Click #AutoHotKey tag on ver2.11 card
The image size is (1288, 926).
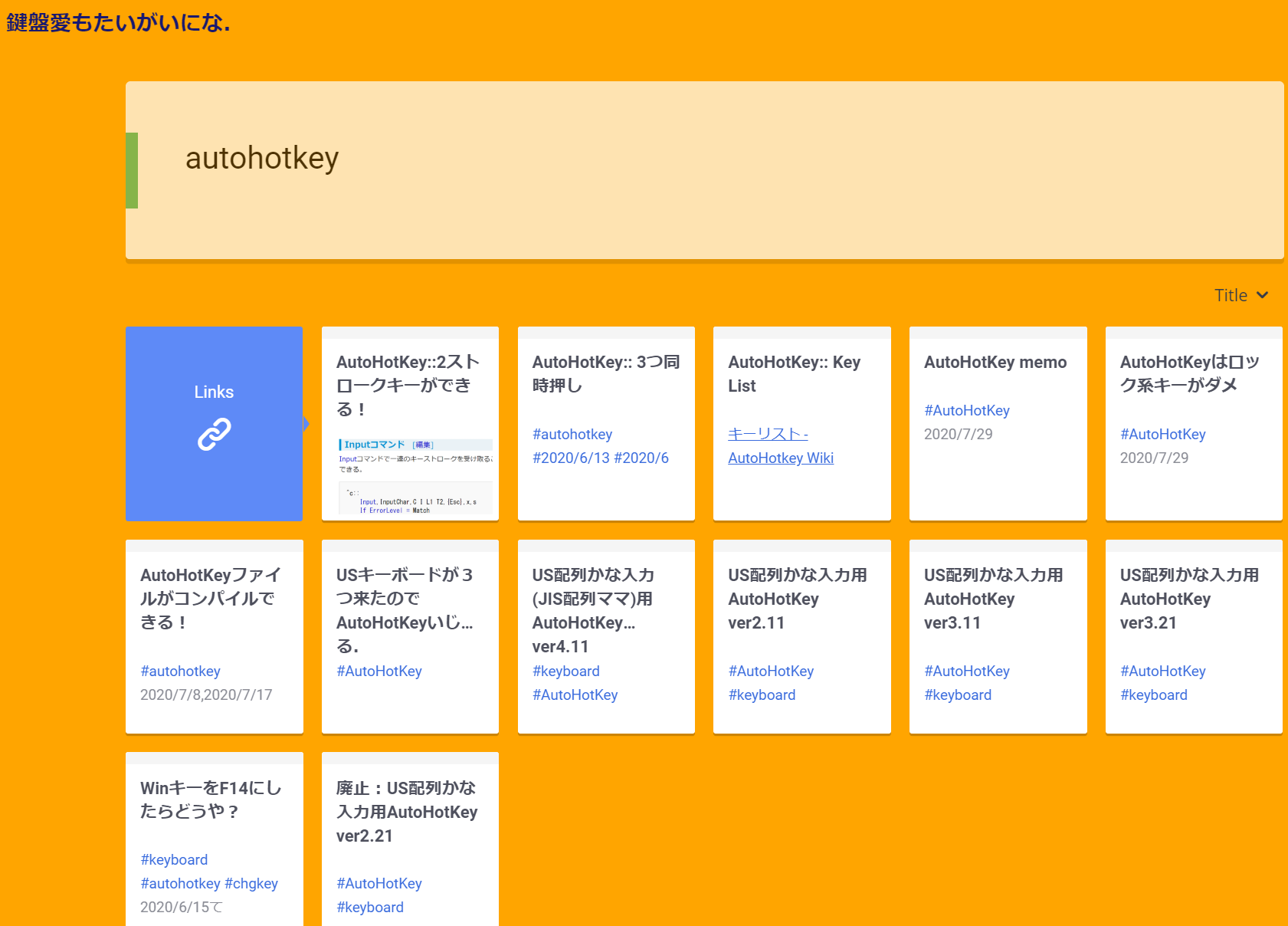tap(771, 672)
